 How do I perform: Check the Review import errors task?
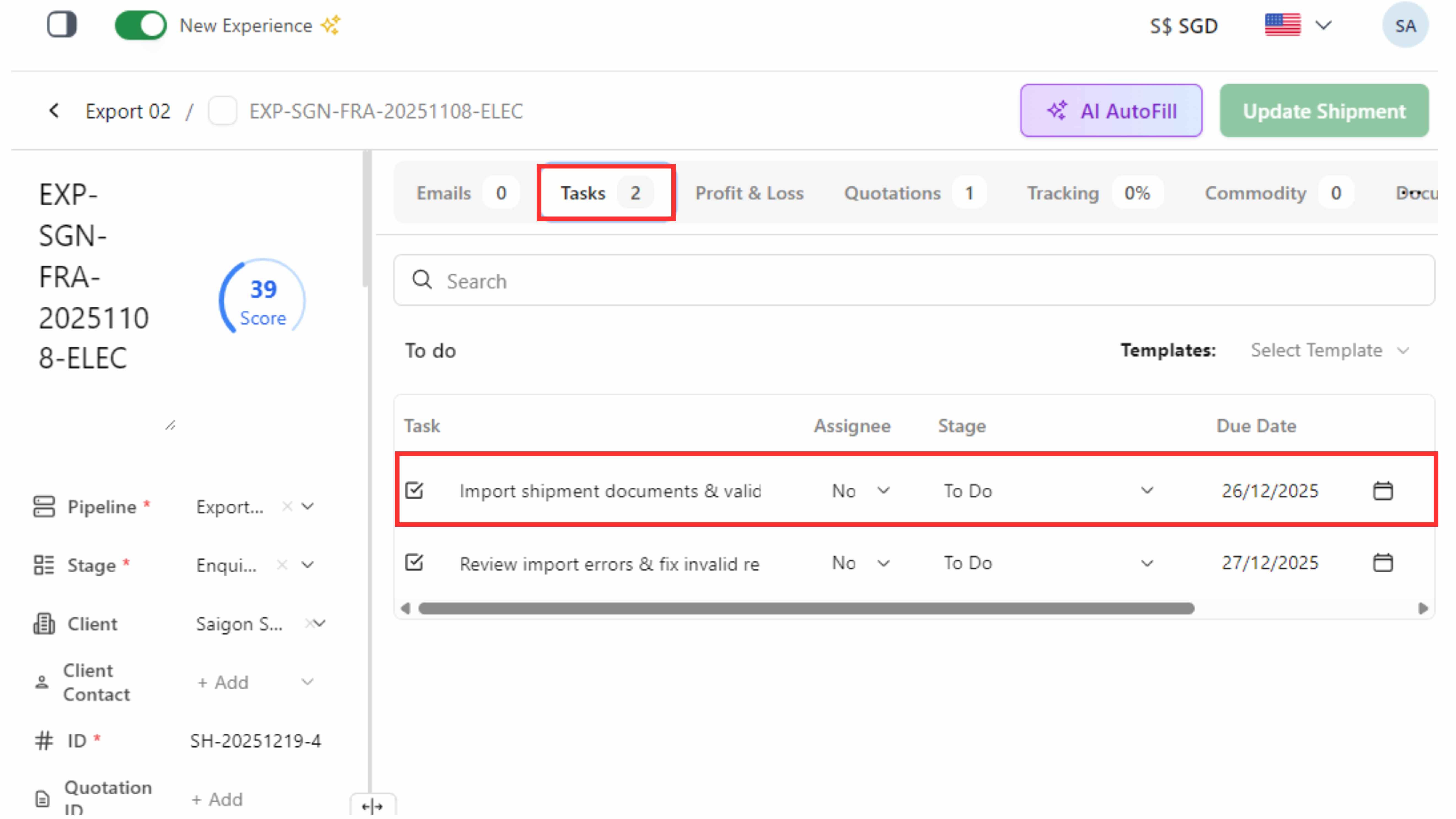coord(414,563)
